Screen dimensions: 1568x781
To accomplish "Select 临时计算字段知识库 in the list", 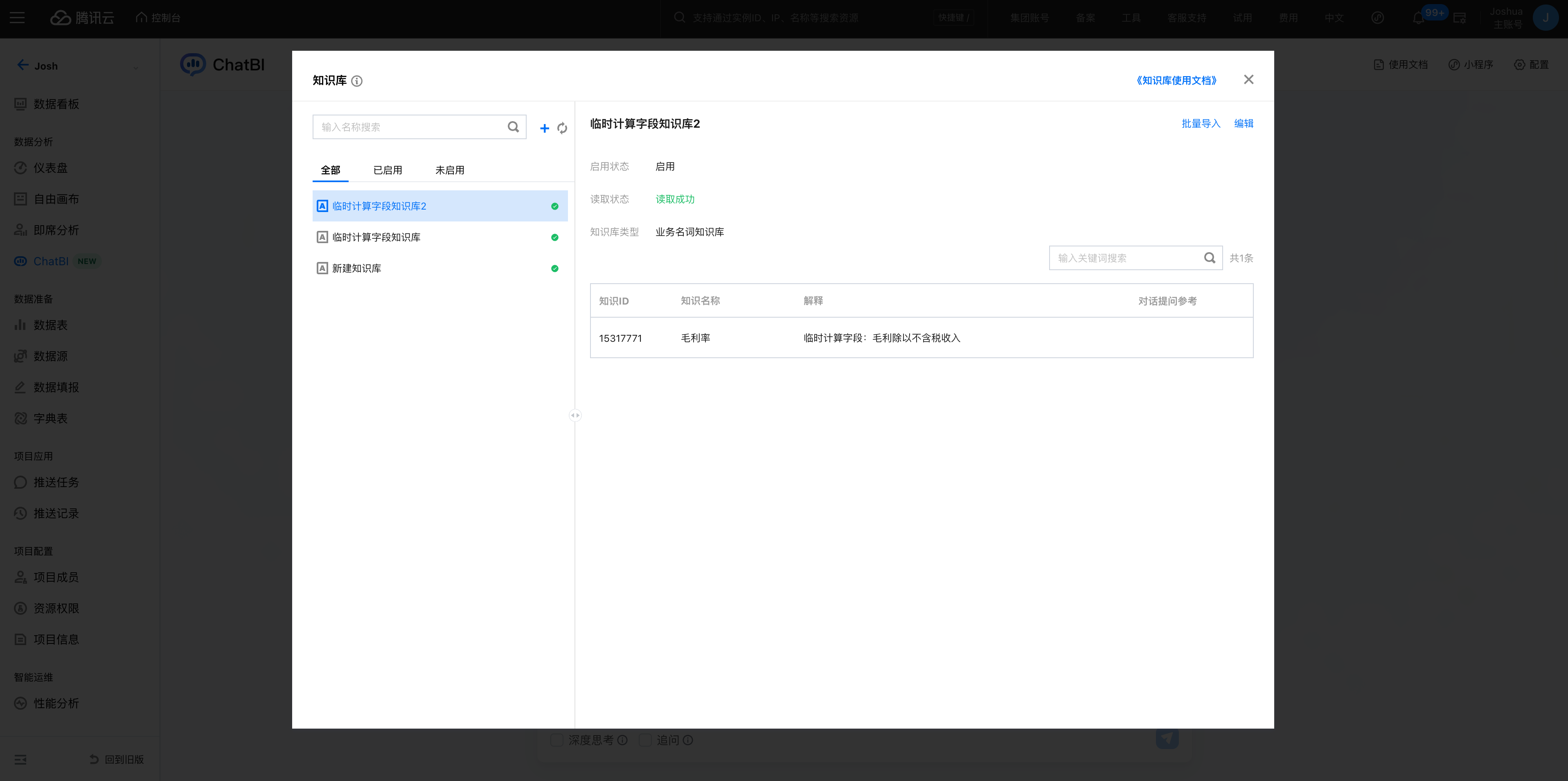I will click(x=439, y=237).
